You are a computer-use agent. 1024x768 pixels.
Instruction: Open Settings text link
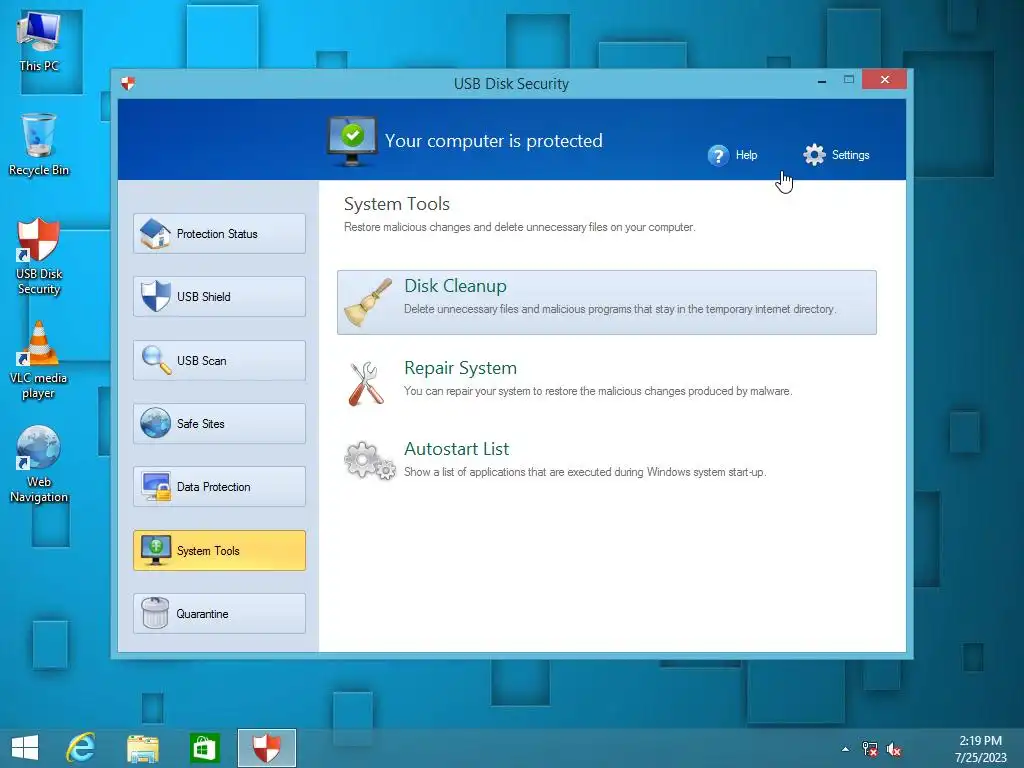[850, 155]
